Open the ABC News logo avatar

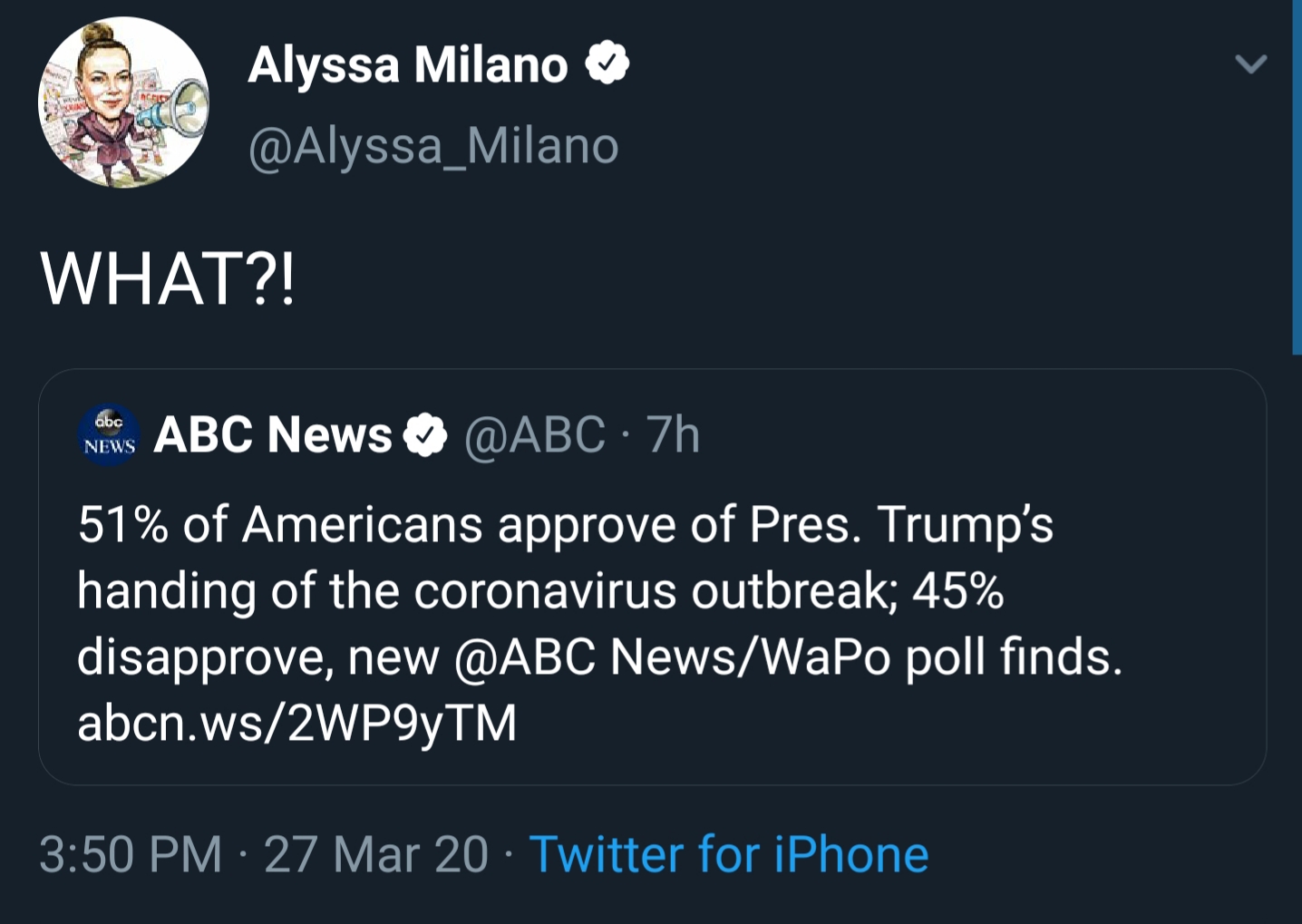109,435
